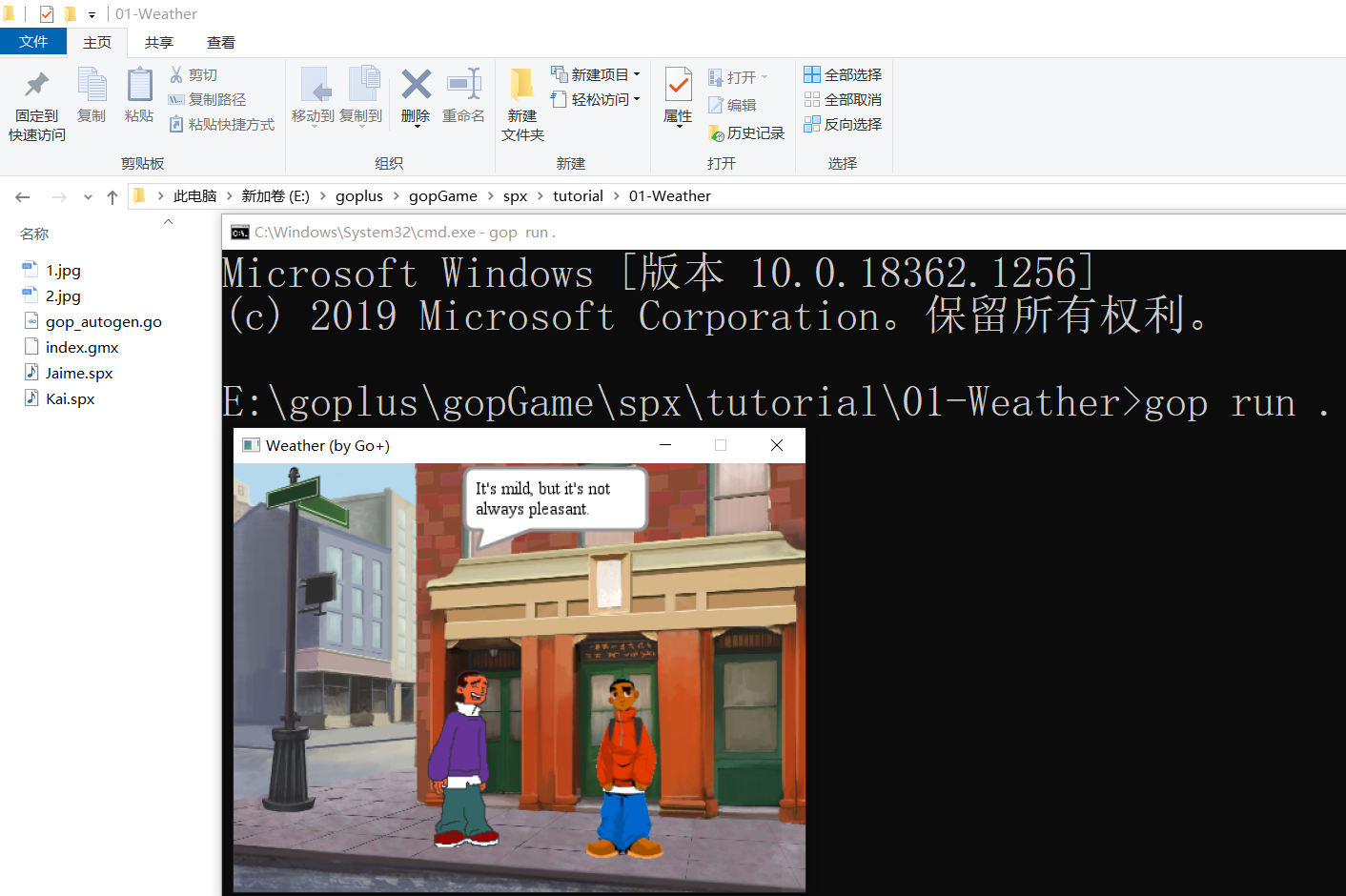
Task: Expand chevron after tutorial breadcrumb
Action: (617, 195)
